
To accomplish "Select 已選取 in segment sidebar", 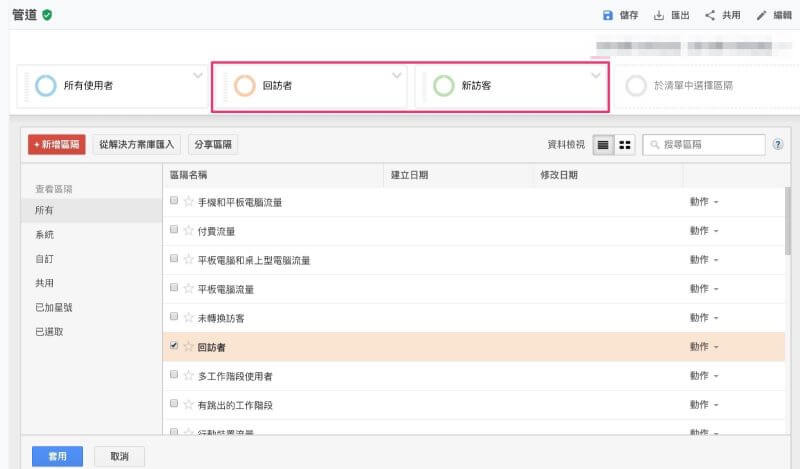I will [91, 332].
